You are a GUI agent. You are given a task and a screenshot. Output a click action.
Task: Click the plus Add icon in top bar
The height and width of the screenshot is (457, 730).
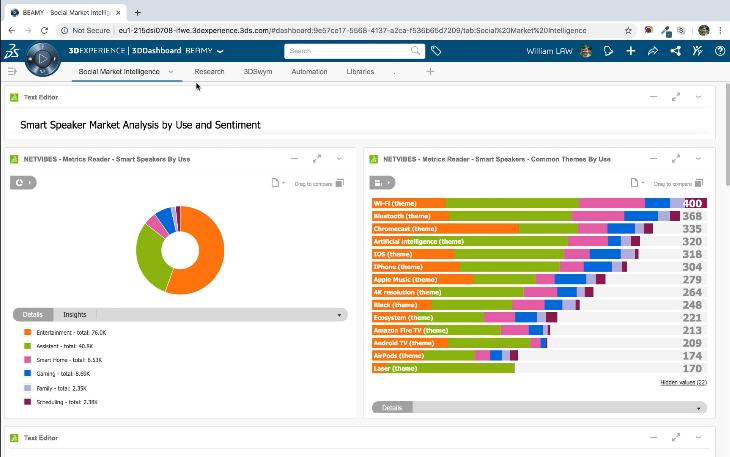630,51
